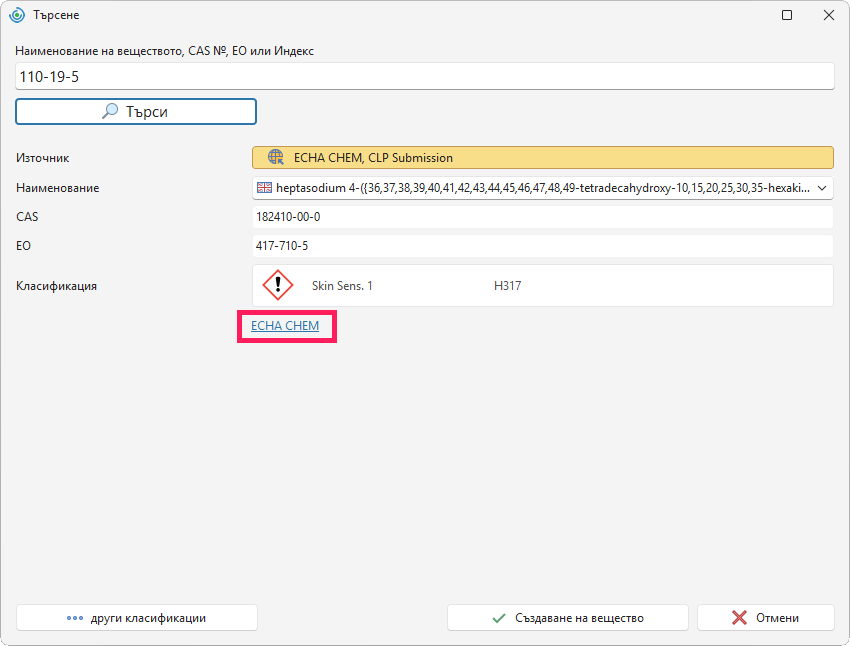Click the EO field showing 417-710-5
The height and width of the screenshot is (646, 850).
click(x=543, y=246)
